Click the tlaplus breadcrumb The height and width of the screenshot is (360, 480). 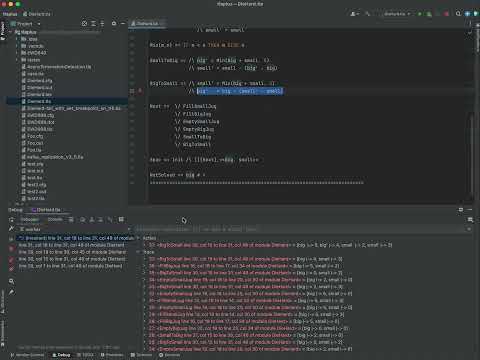(10, 14)
